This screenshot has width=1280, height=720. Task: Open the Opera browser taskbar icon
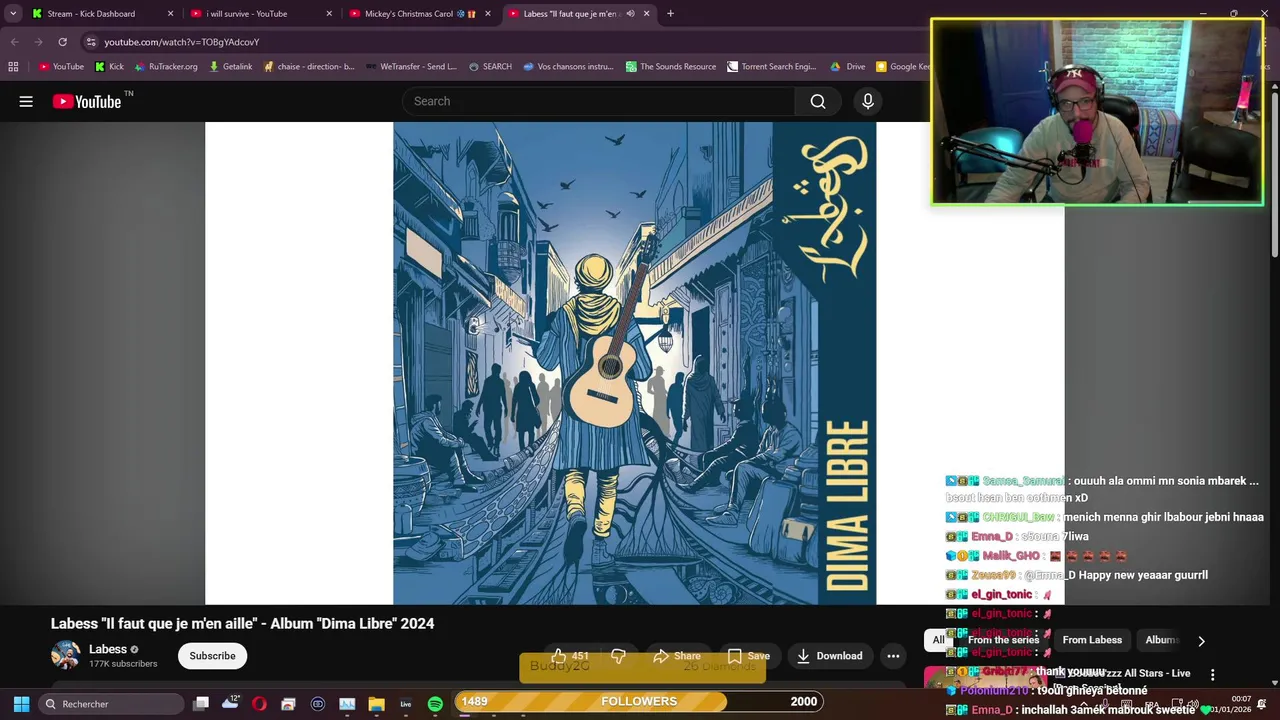[x=259, y=704]
